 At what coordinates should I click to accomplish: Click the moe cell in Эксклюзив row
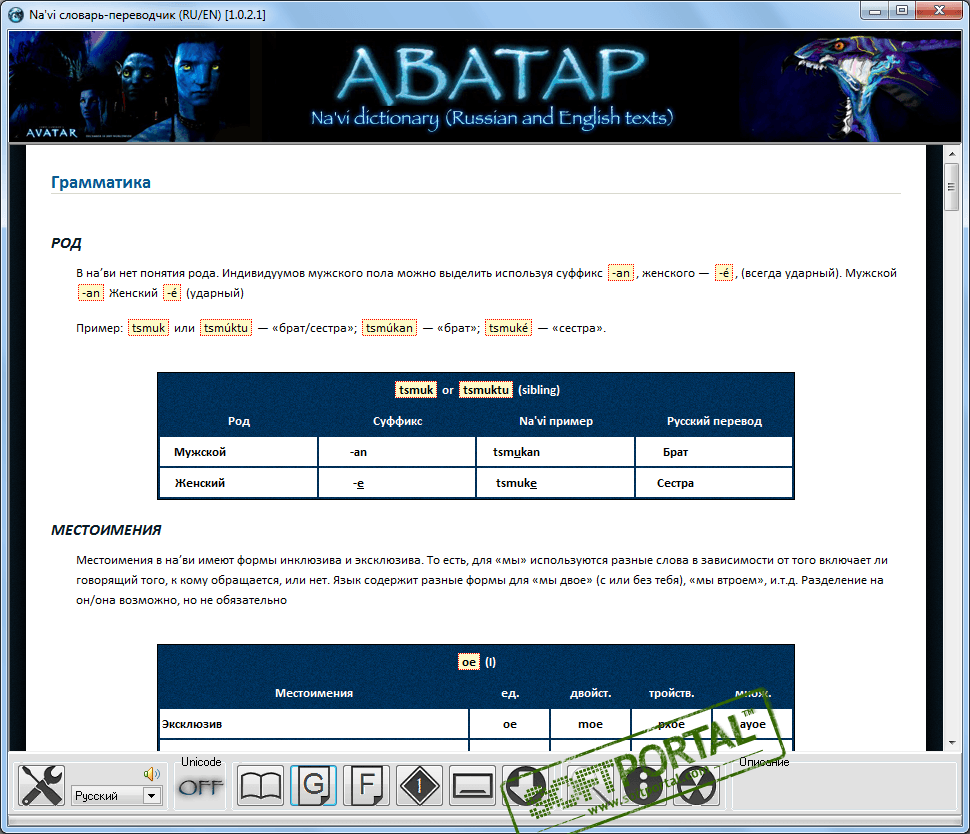click(x=590, y=724)
